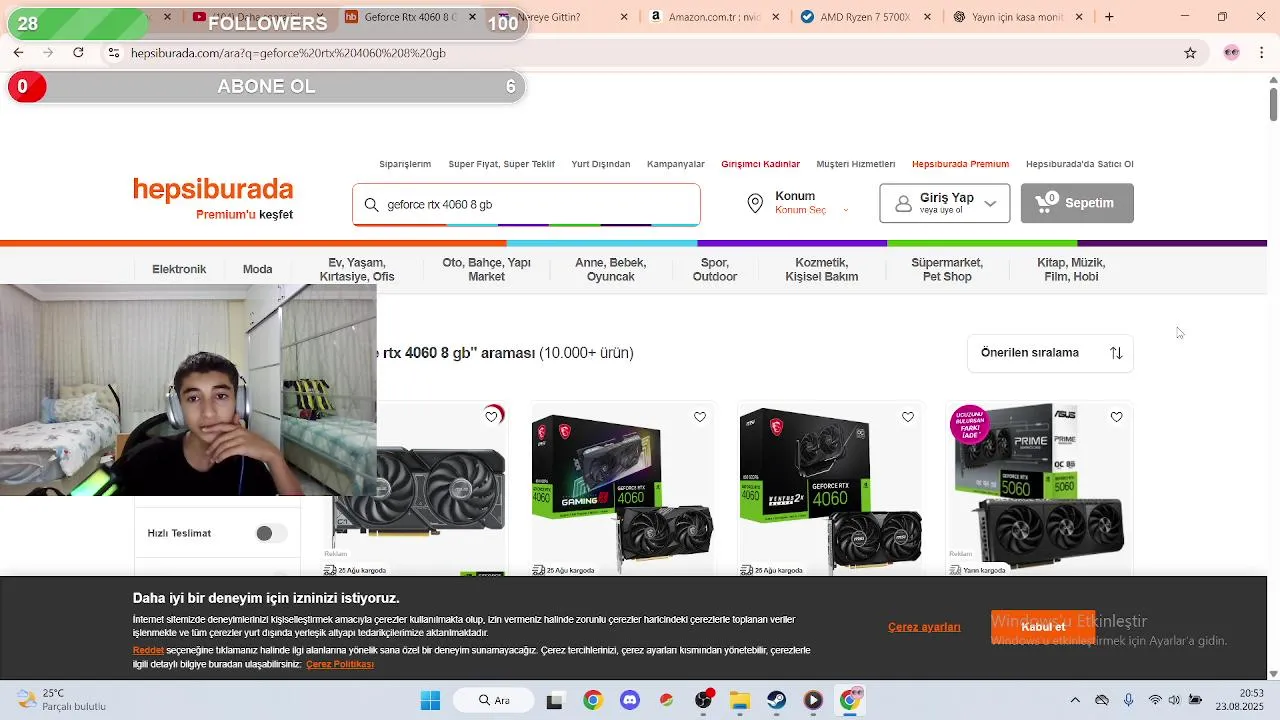Open the Sepetim cart button
Screen dimensions: 1280x720
tap(1077, 203)
